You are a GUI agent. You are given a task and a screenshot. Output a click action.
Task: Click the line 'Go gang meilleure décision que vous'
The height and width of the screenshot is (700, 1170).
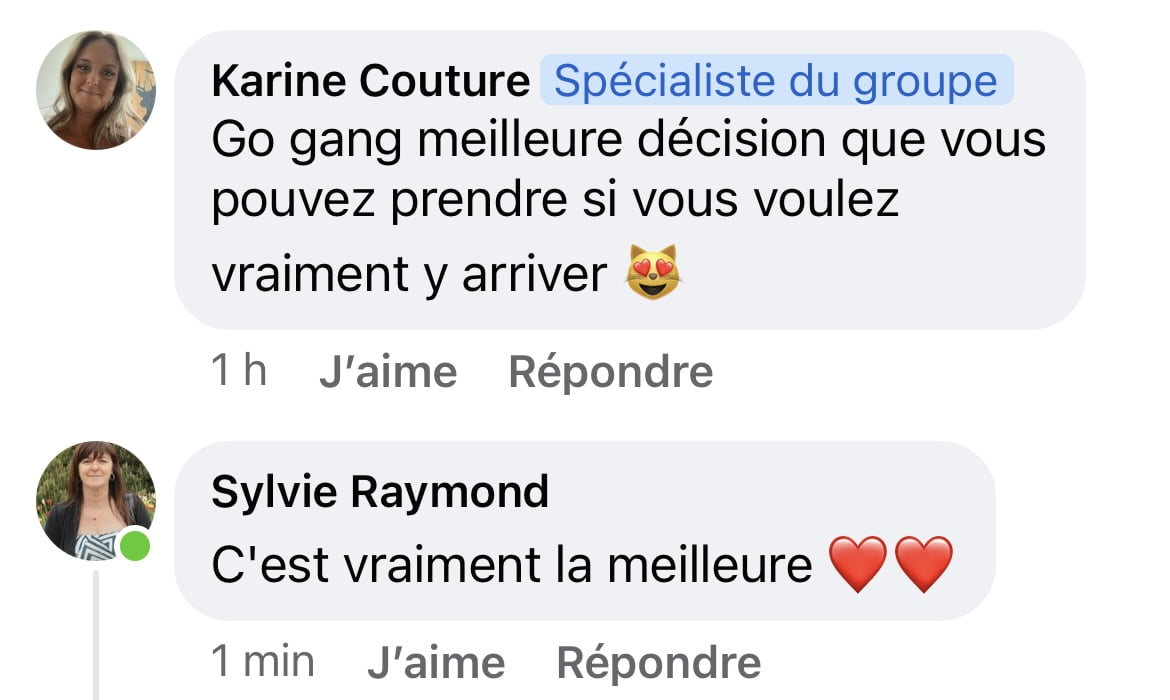(x=628, y=141)
